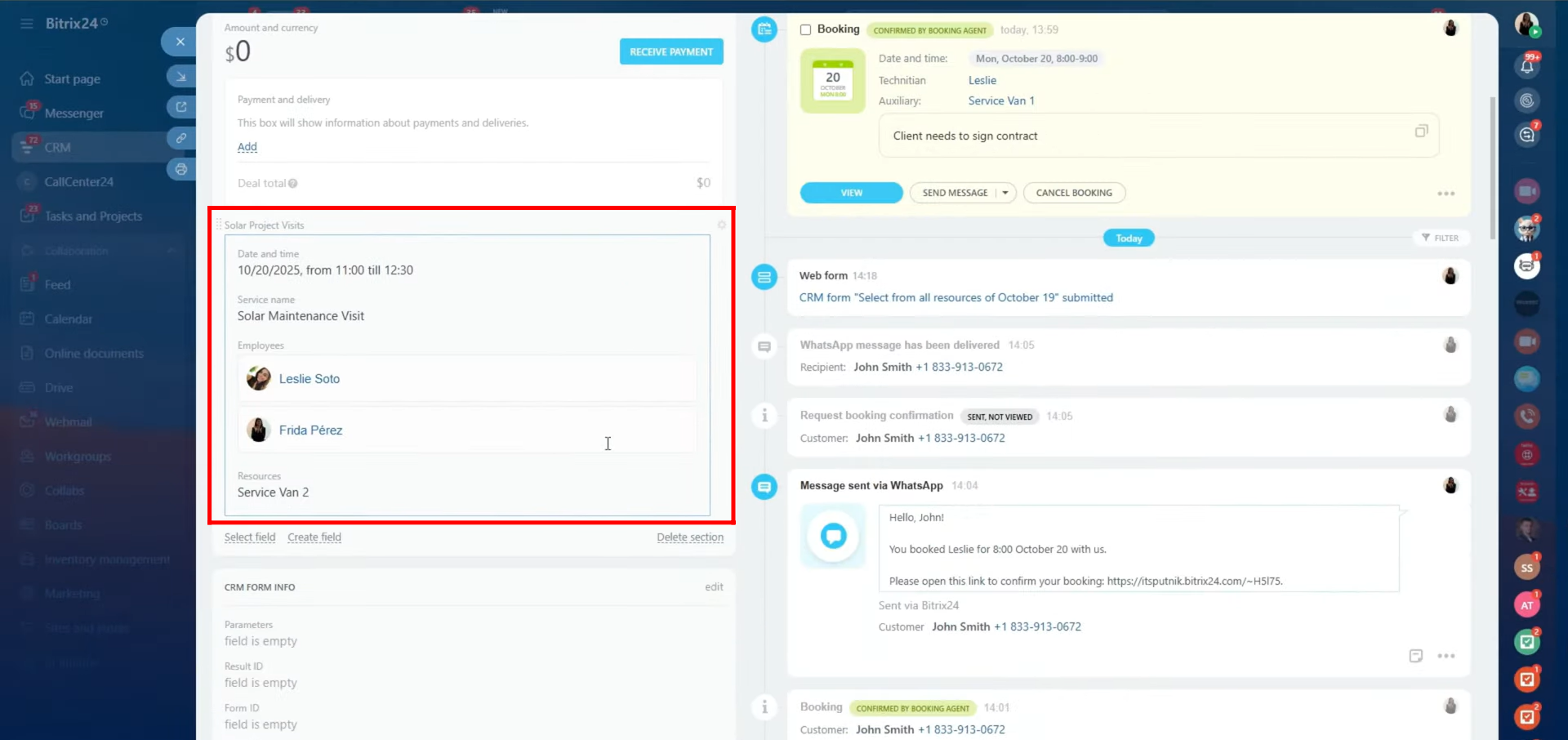Open Solar Project Visits section settings gear
Image resolution: width=1568 pixels, height=740 pixels.
[721, 225]
